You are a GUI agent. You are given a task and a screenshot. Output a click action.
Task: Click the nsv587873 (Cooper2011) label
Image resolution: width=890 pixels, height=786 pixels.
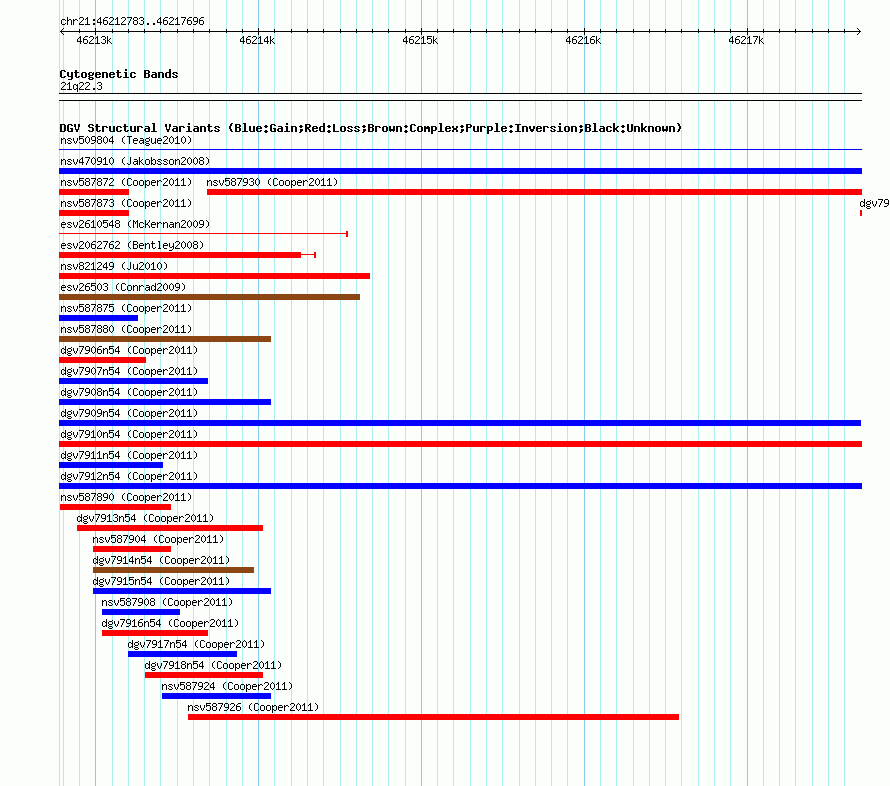click(126, 203)
